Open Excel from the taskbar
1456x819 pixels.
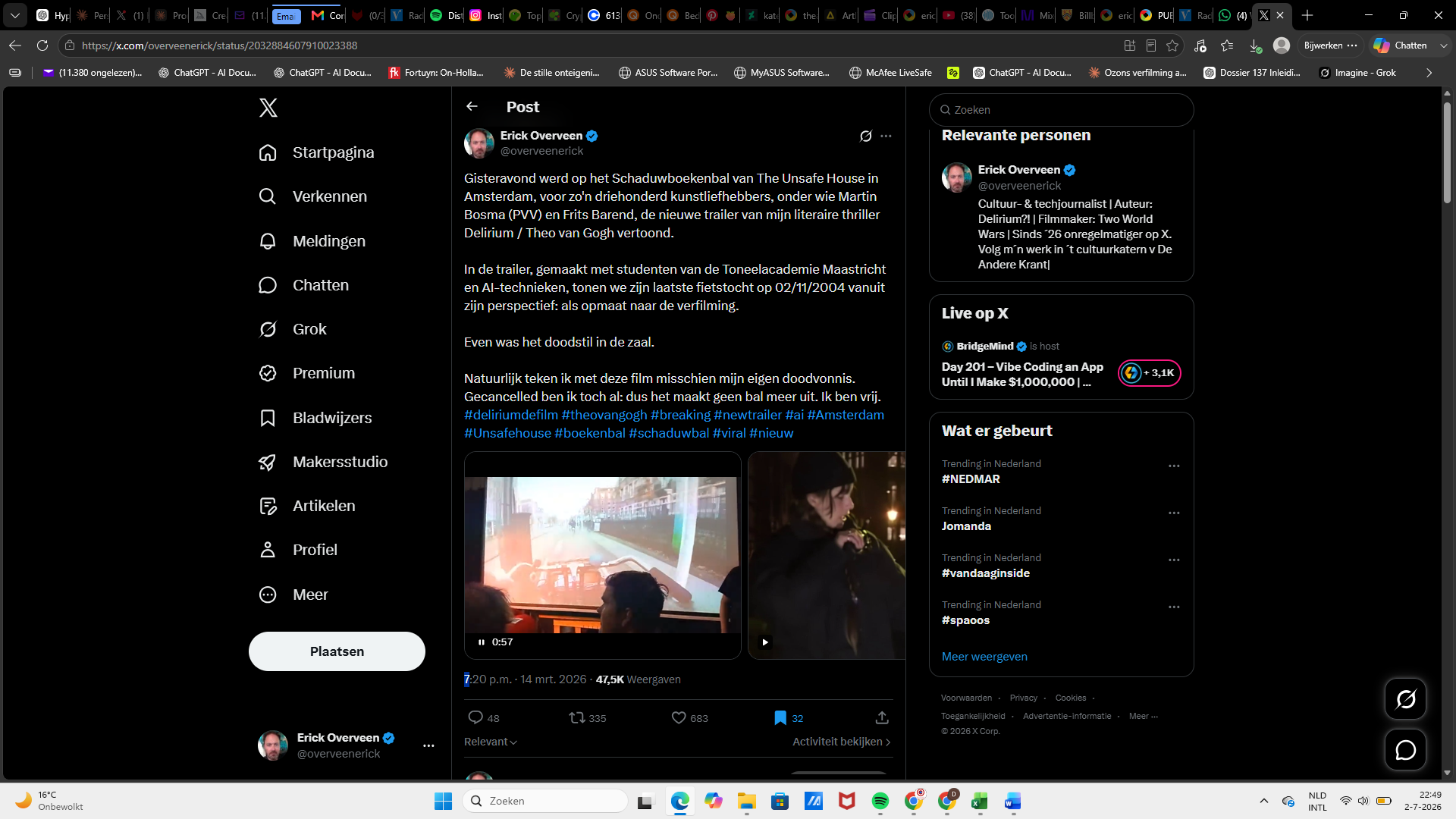pos(980,801)
